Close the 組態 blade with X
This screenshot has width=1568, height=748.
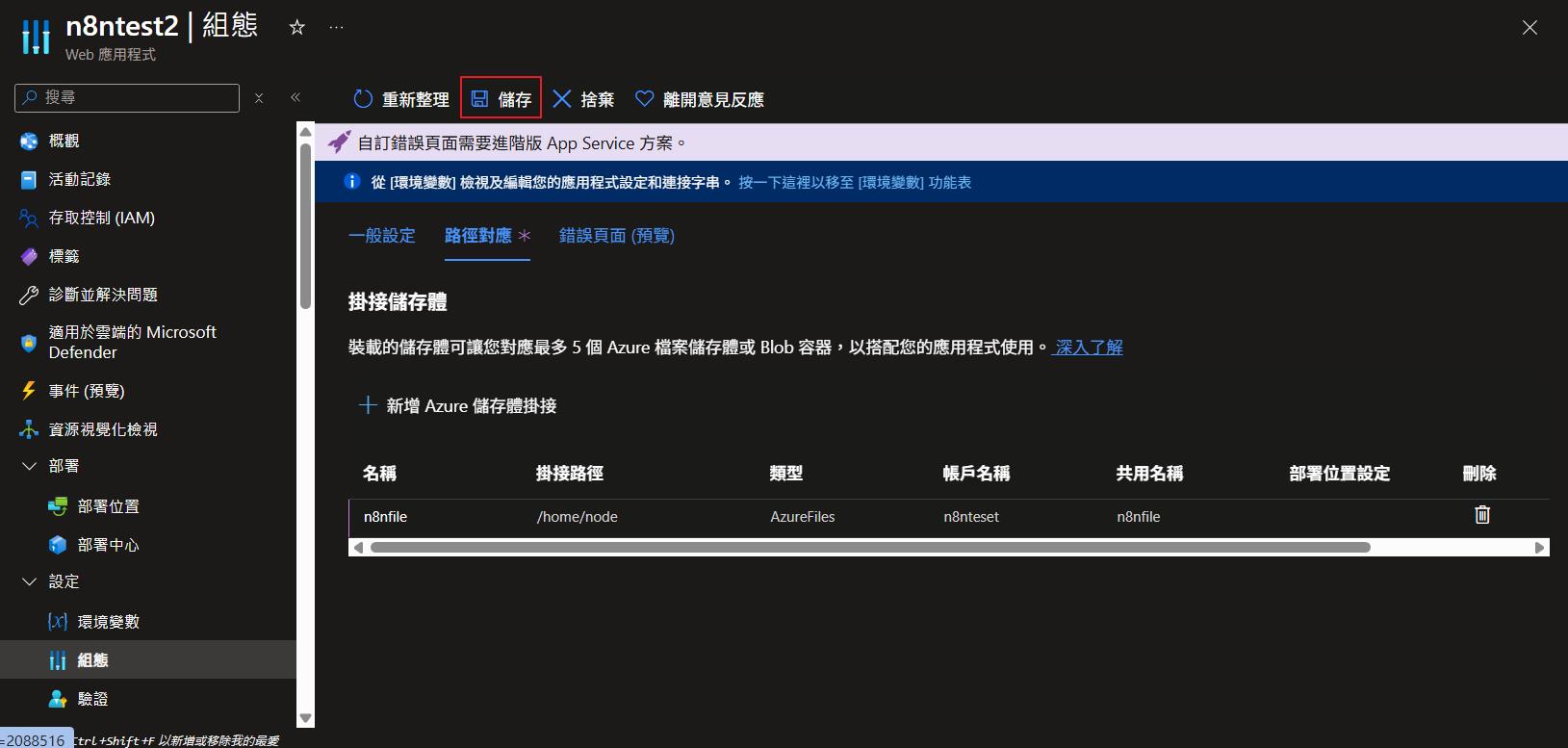[1529, 28]
